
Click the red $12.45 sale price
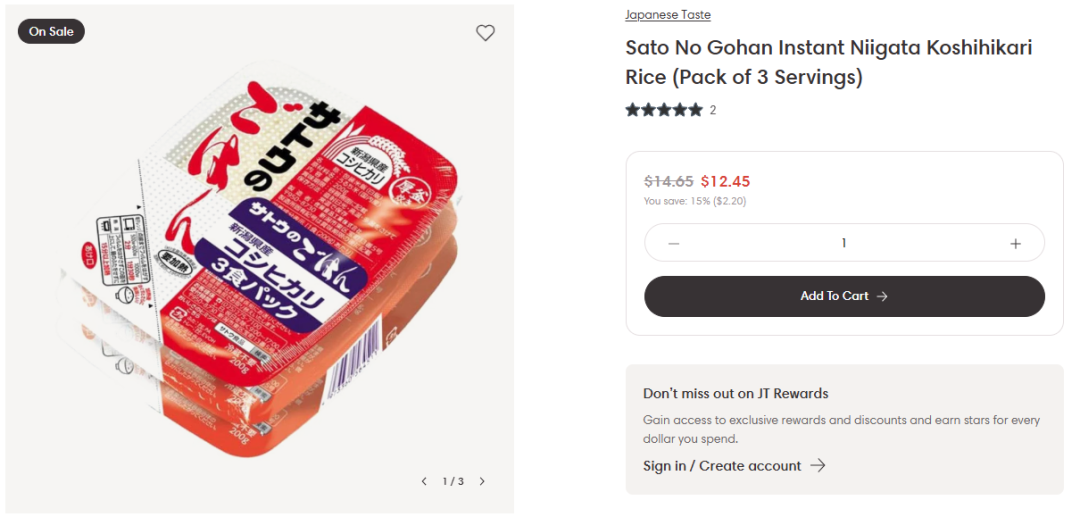(x=725, y=181)
